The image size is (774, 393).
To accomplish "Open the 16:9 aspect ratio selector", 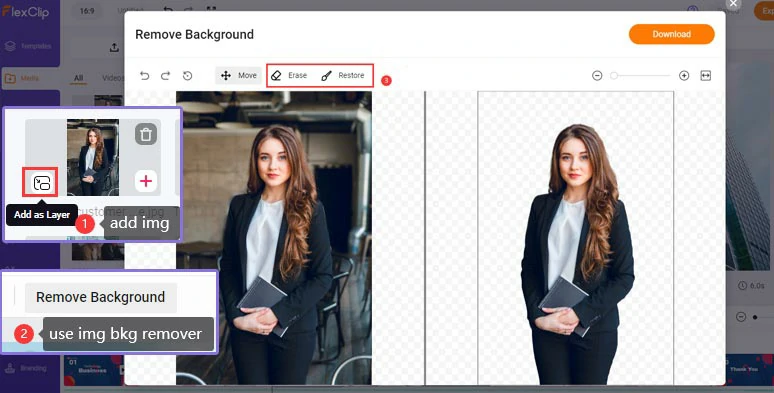I will coord(87,11).
